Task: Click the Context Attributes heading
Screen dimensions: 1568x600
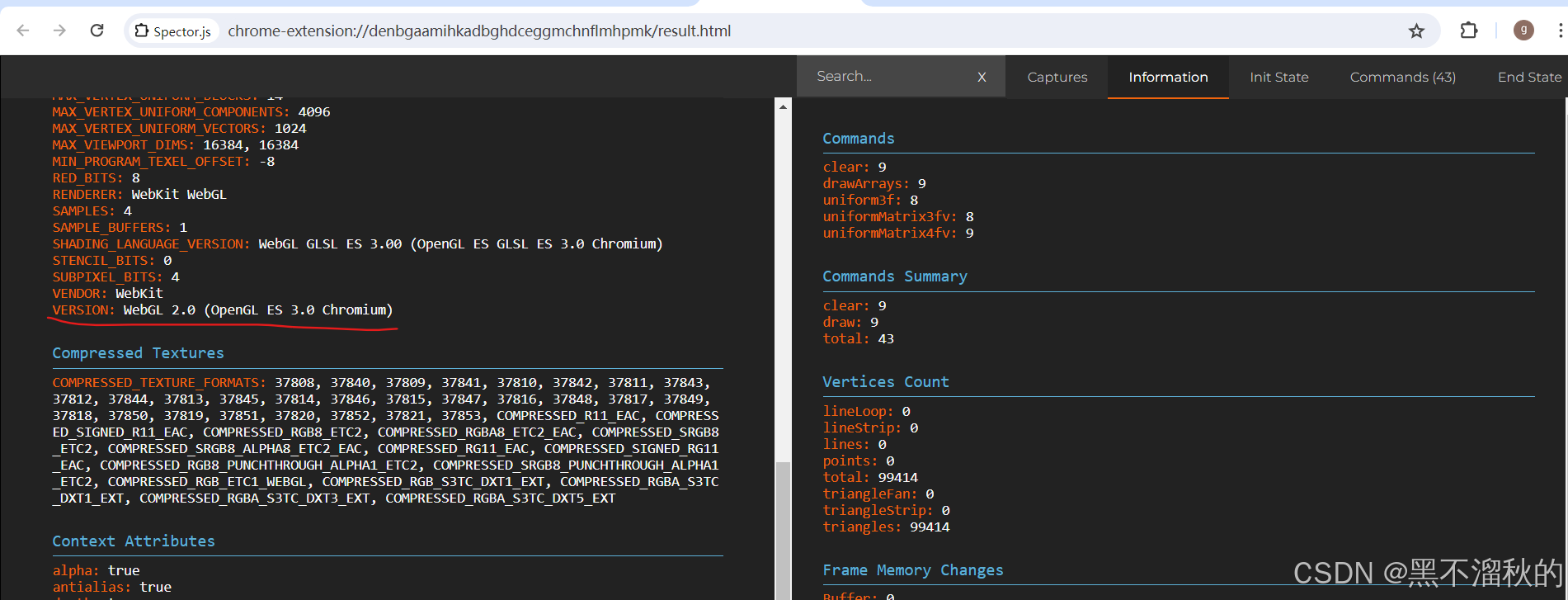Action: click(x=134, y=541)
